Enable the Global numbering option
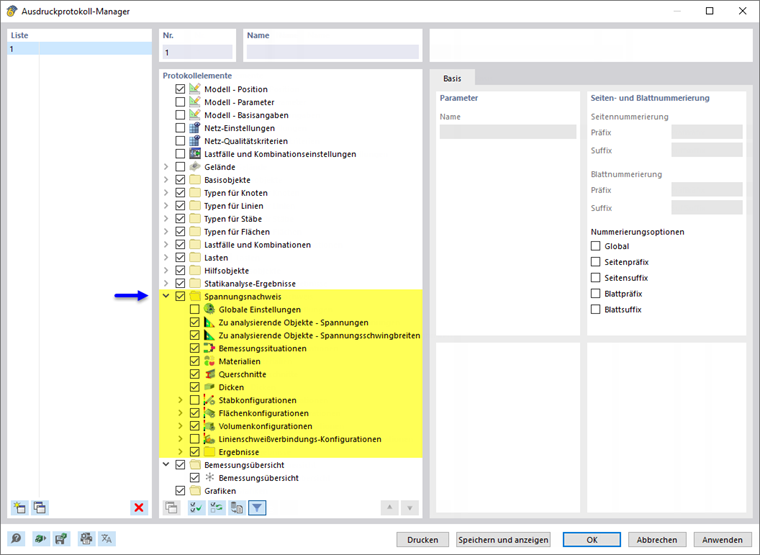Viewport: 760px width, 555px height. [596, 246]
